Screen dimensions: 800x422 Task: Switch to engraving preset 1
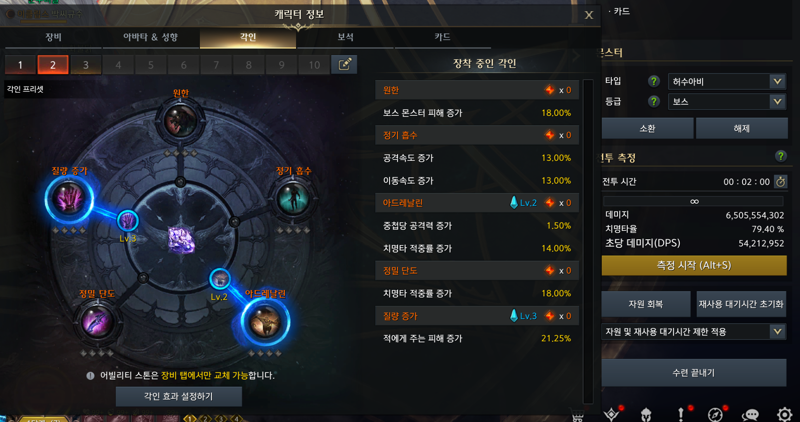point(20,65)
